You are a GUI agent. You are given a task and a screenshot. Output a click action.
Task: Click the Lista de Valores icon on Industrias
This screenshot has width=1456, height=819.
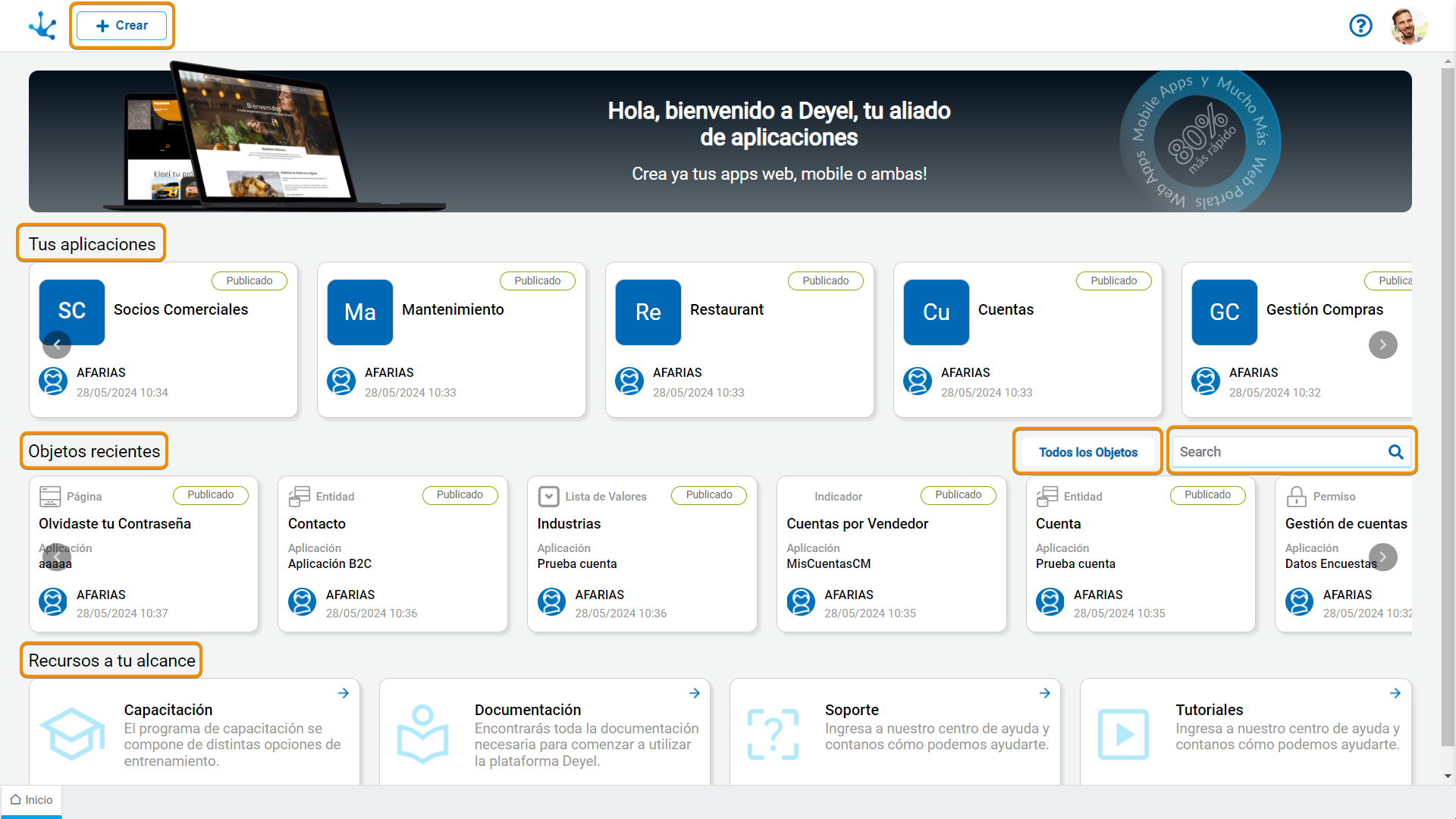coord(548,497)
